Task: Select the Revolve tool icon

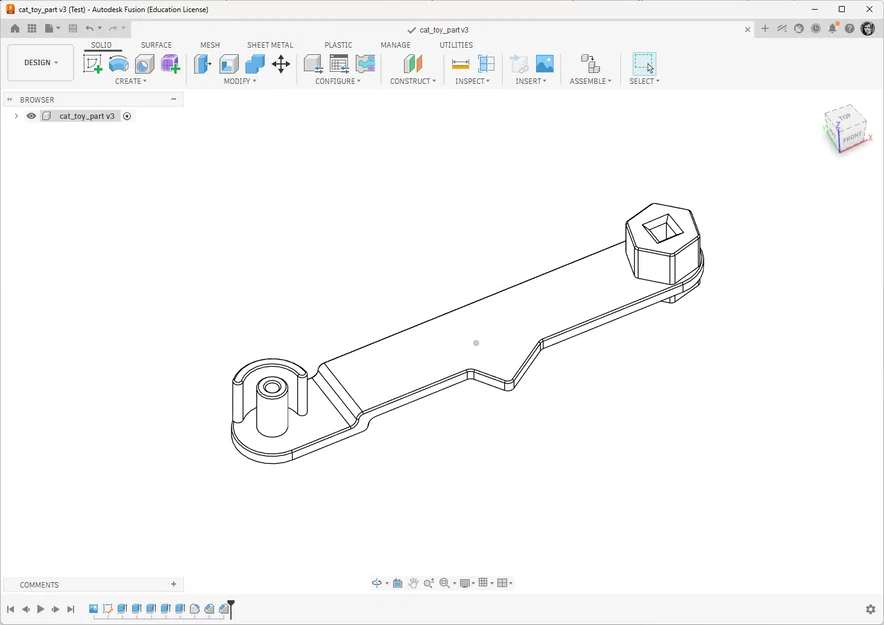Action: (x=118, y=64)
